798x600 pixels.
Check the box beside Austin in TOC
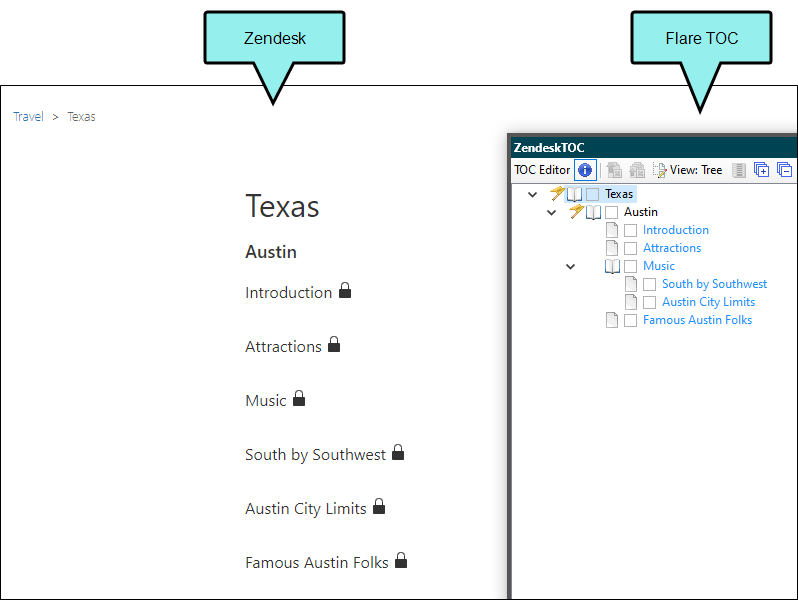tap(611, 212)
